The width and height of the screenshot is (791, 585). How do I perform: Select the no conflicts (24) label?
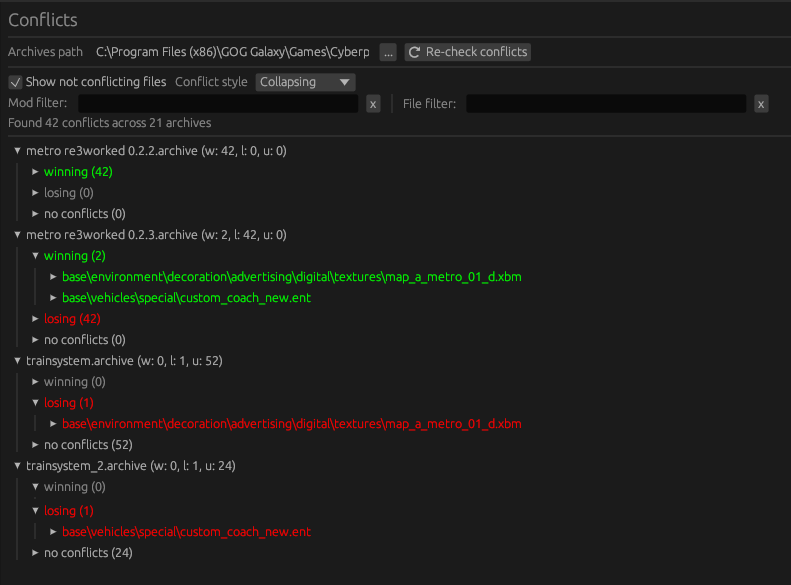point(88,553)
